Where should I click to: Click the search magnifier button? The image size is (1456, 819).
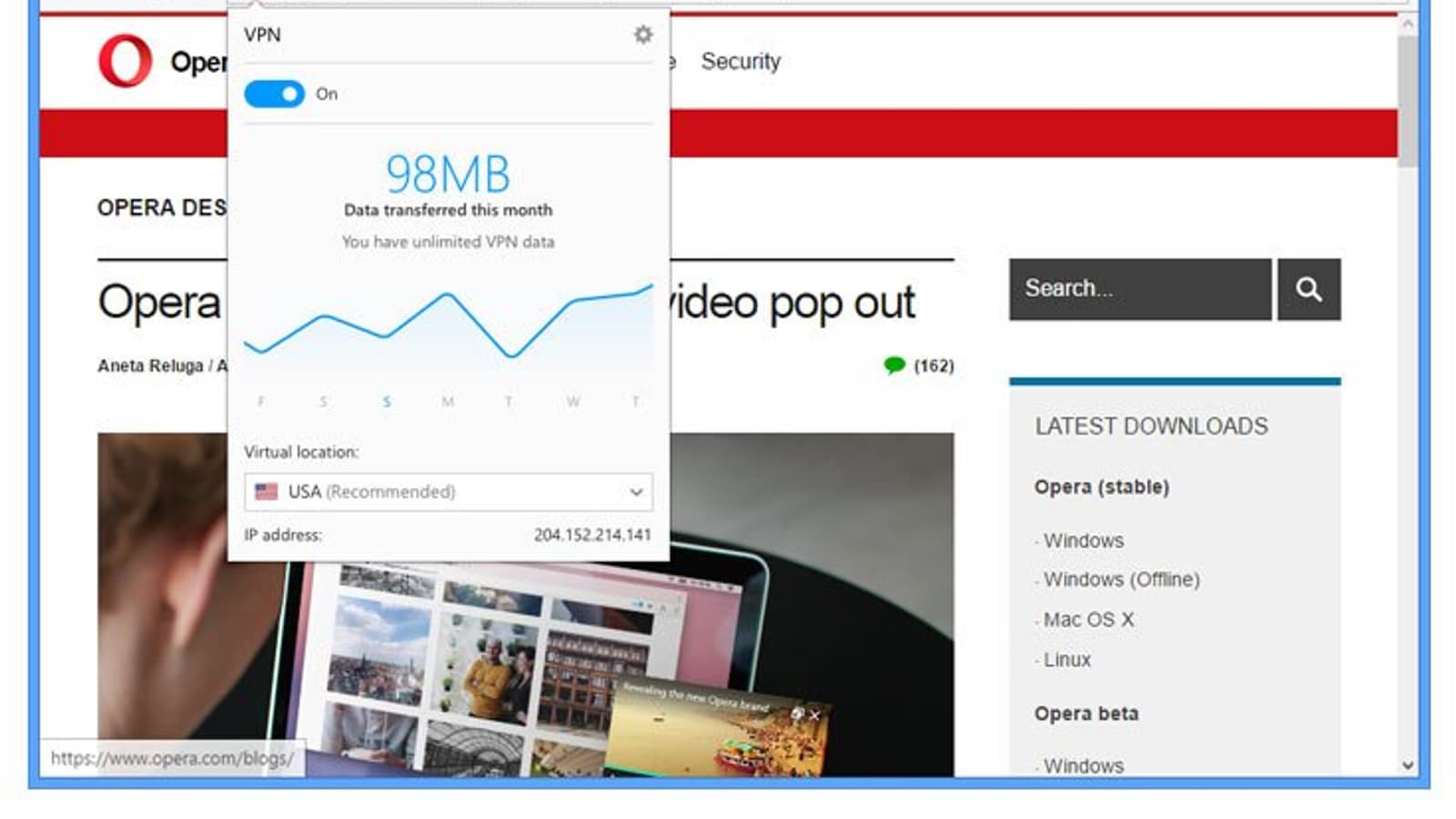pyautogui.click(x=1309, y=289)
